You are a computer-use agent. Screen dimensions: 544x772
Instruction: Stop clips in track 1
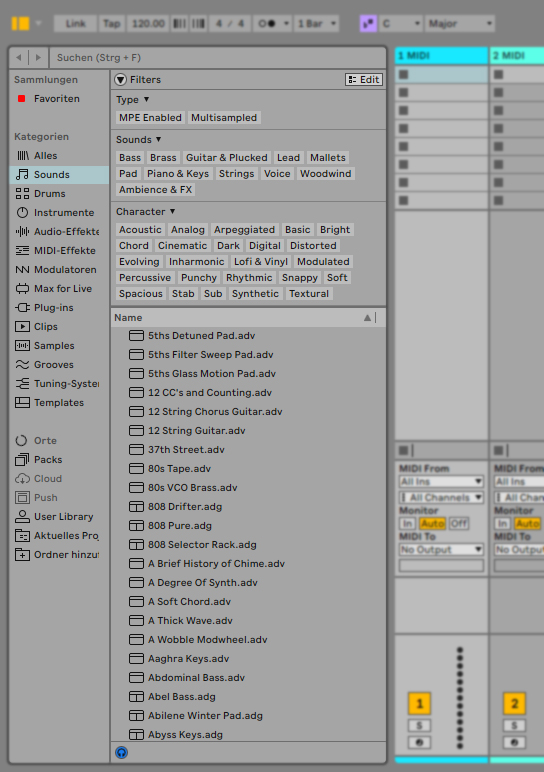[x=404, y=450]
